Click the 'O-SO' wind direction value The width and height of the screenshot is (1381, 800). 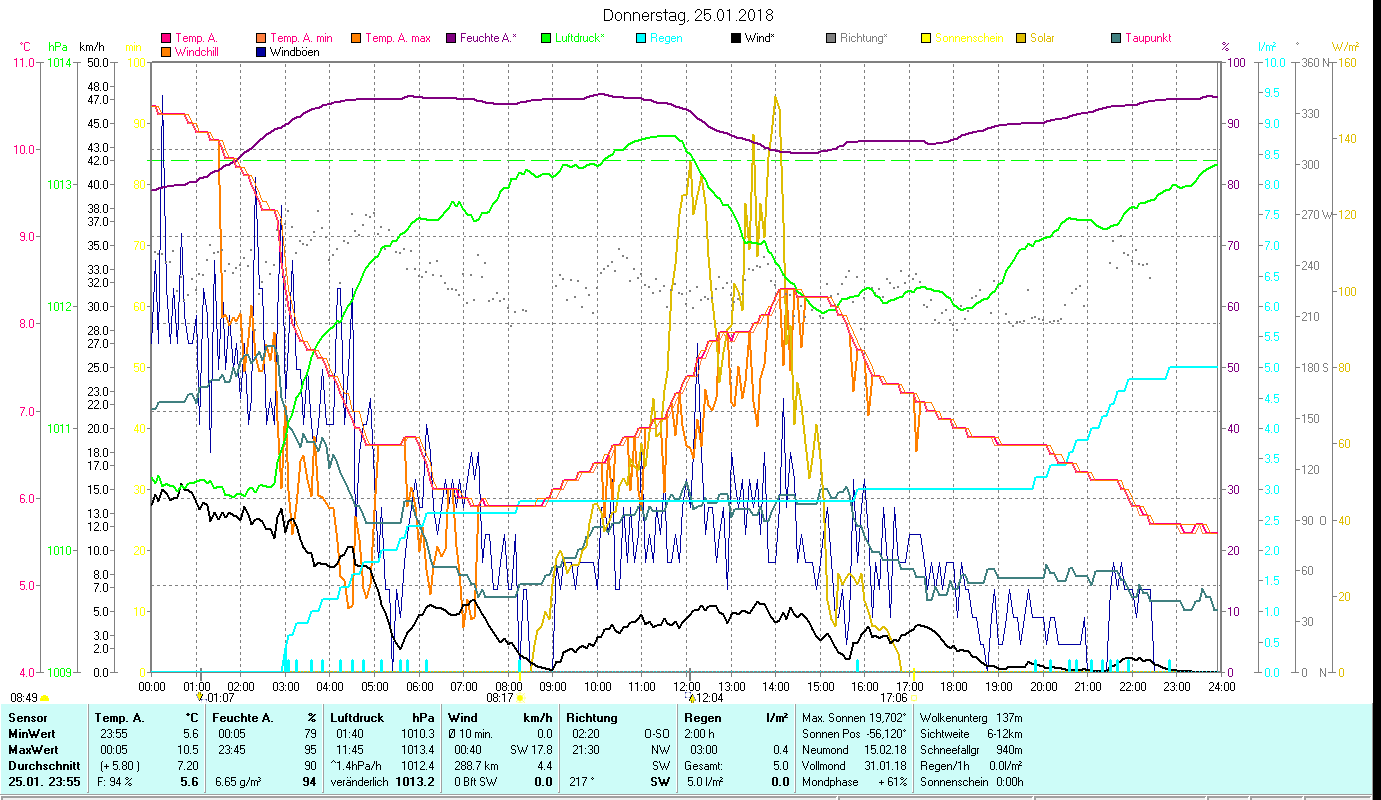click(656, 734)
